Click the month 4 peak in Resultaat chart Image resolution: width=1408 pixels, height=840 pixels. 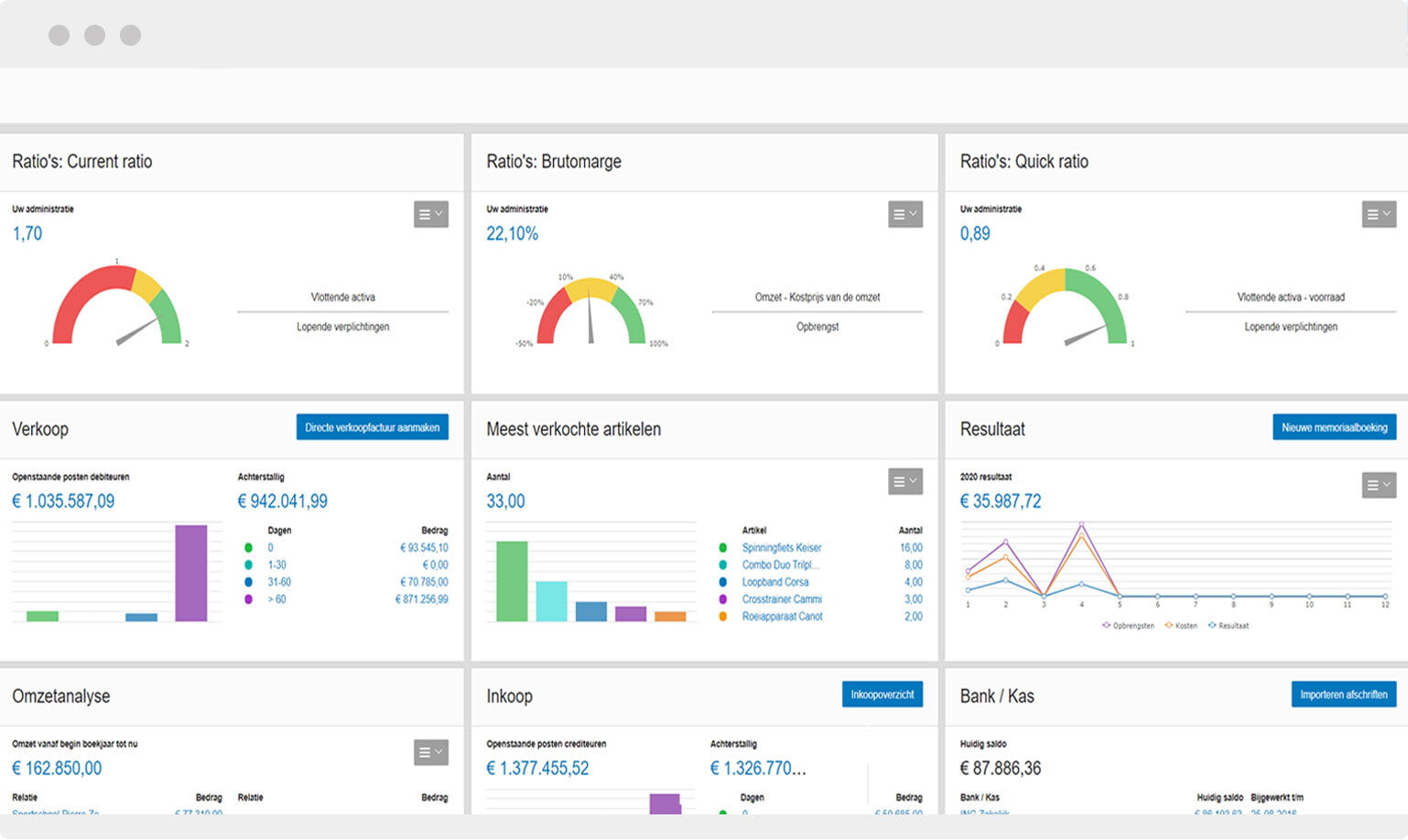[1081, 524]
